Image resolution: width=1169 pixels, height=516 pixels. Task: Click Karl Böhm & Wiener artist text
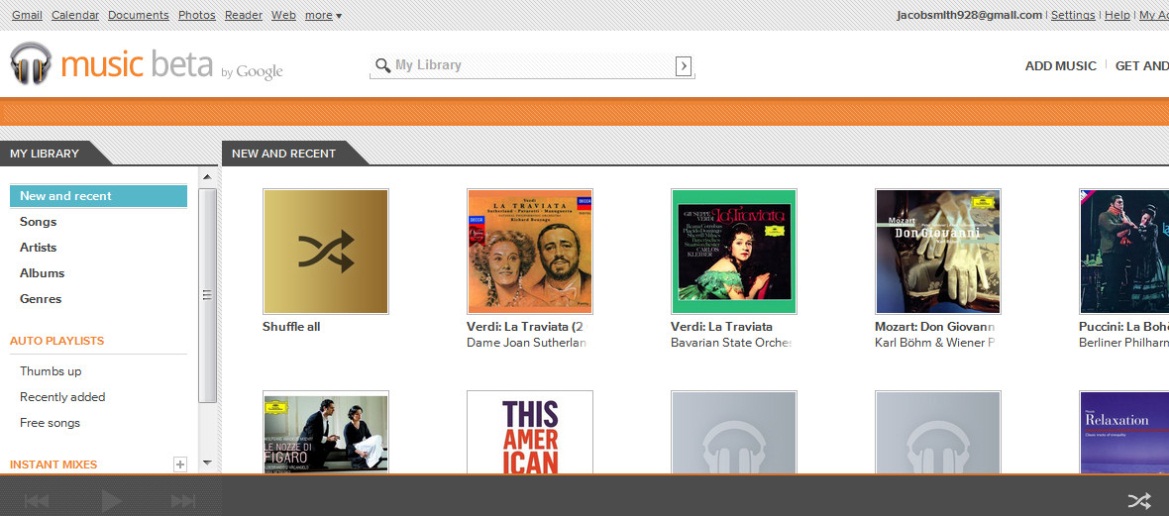(x=935, y=343)
